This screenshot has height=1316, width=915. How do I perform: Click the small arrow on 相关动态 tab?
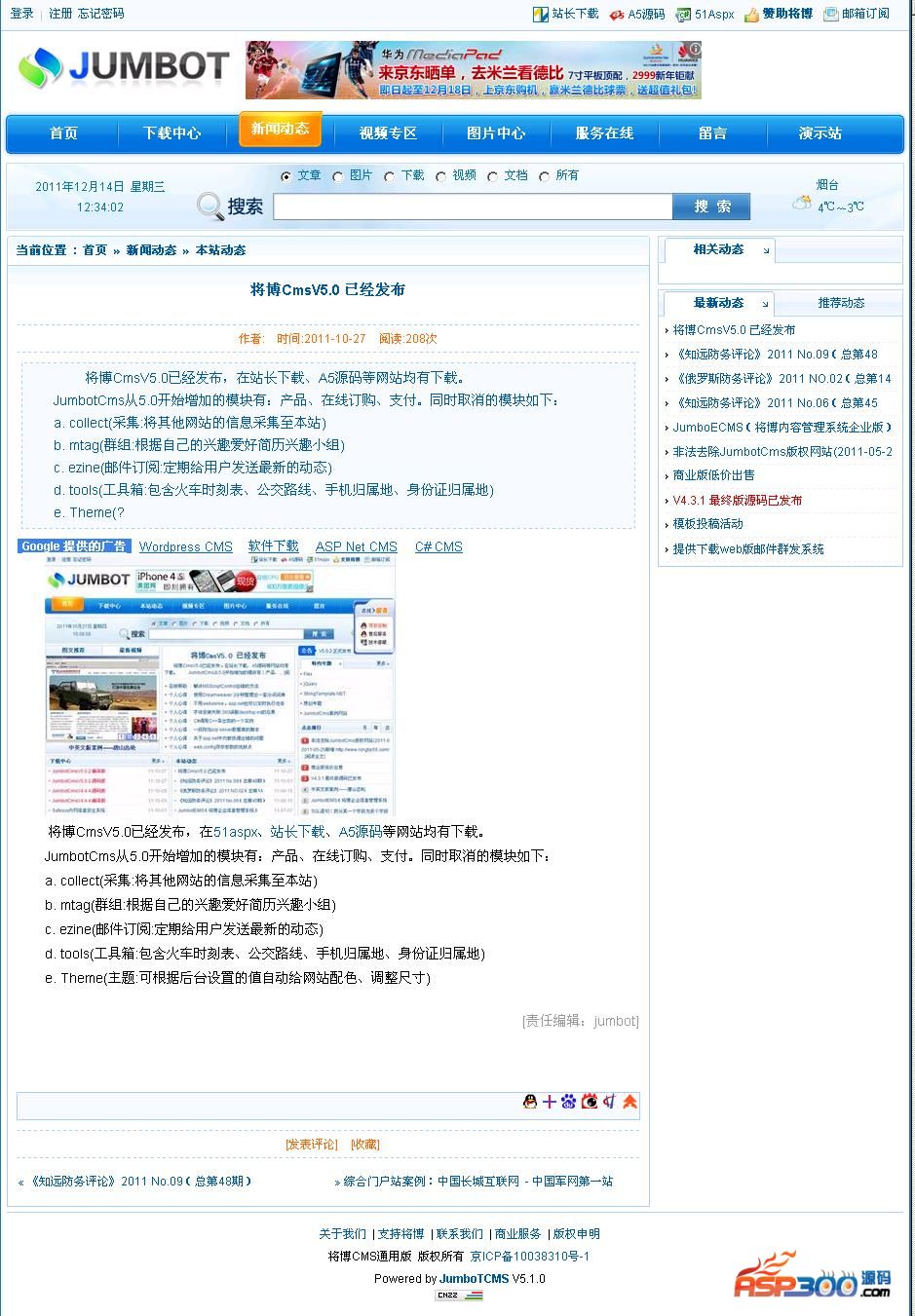[766, 251]
